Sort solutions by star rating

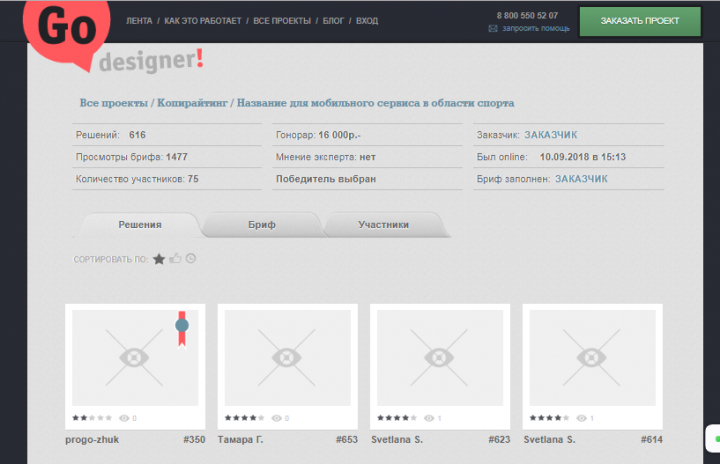[x=159, y=259]
